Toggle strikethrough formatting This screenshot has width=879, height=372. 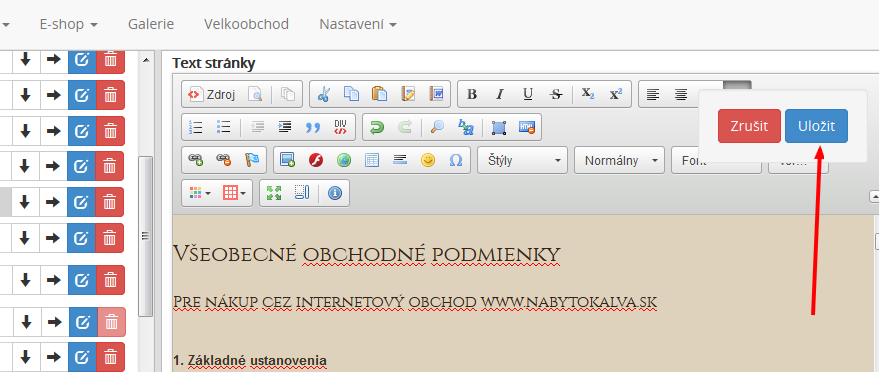click(x=556, y=94)
